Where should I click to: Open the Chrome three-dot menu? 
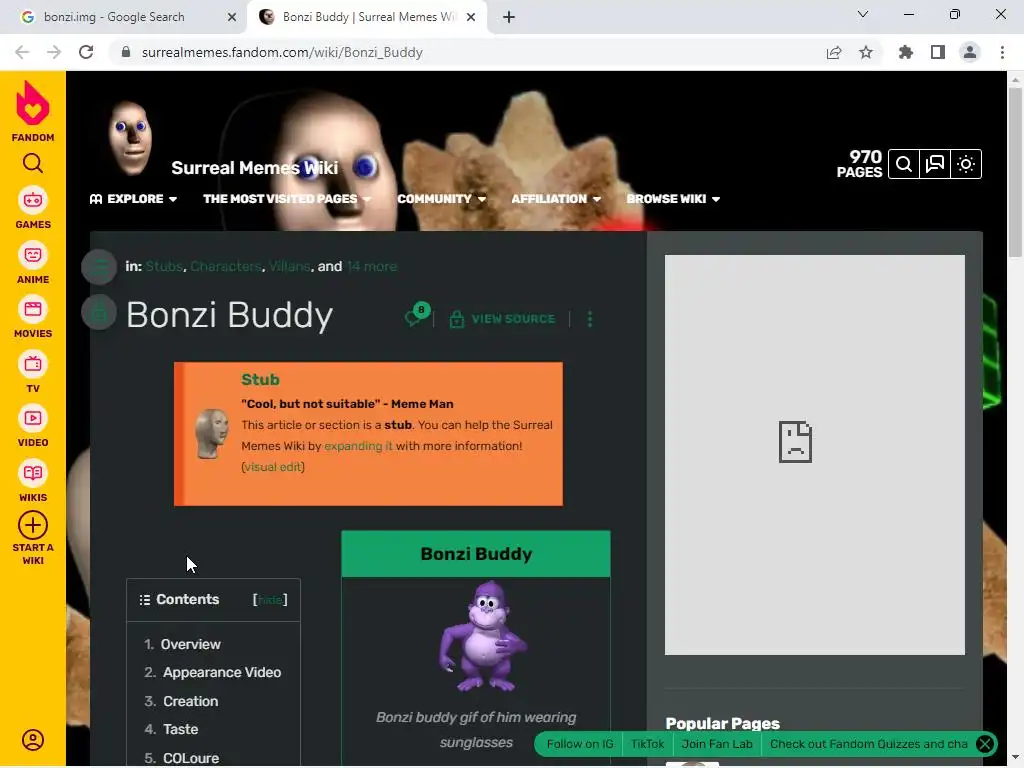tap(1002, 52)
